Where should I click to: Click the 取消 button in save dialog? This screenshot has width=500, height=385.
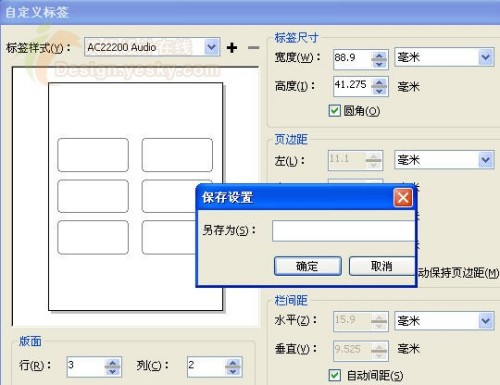tap(382, 266)
